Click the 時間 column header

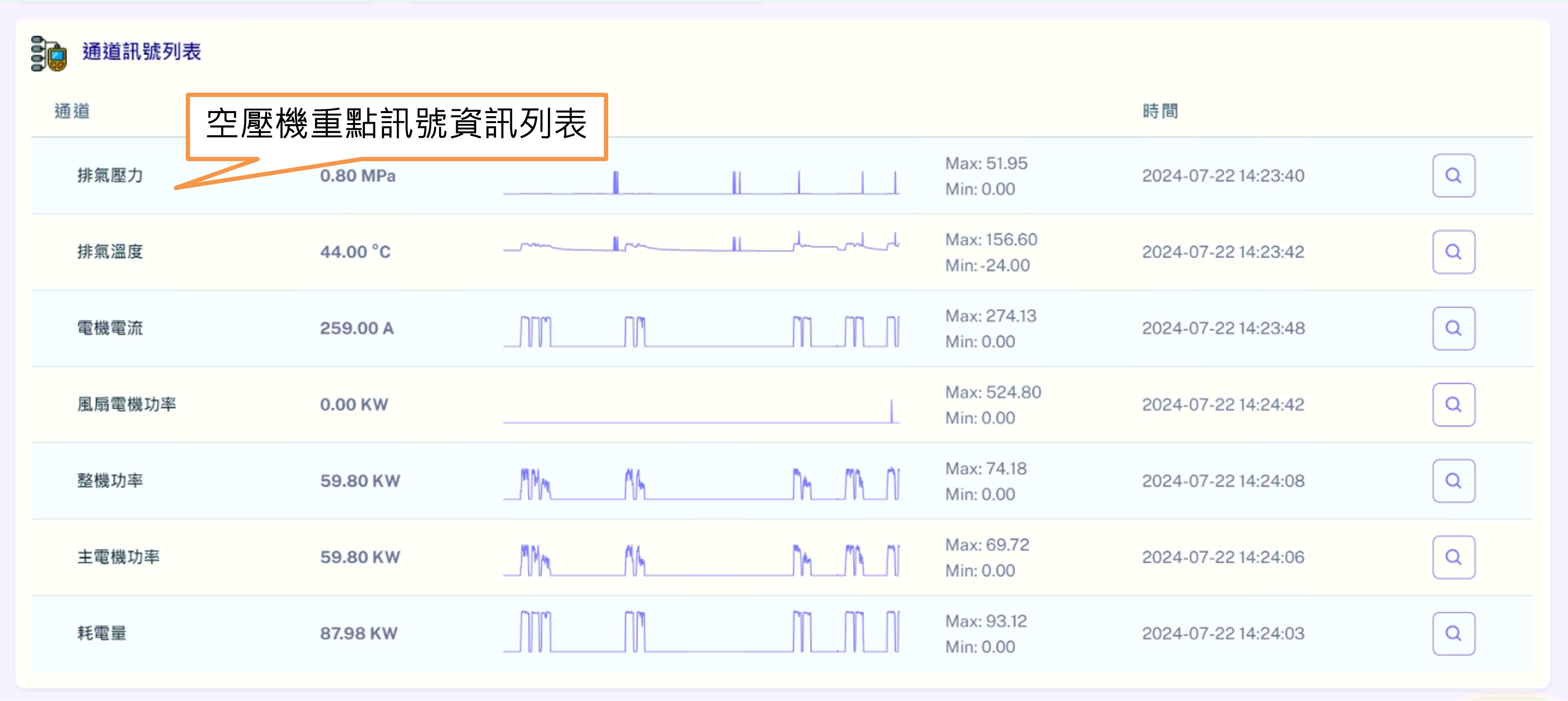[x=1159, y=111]
